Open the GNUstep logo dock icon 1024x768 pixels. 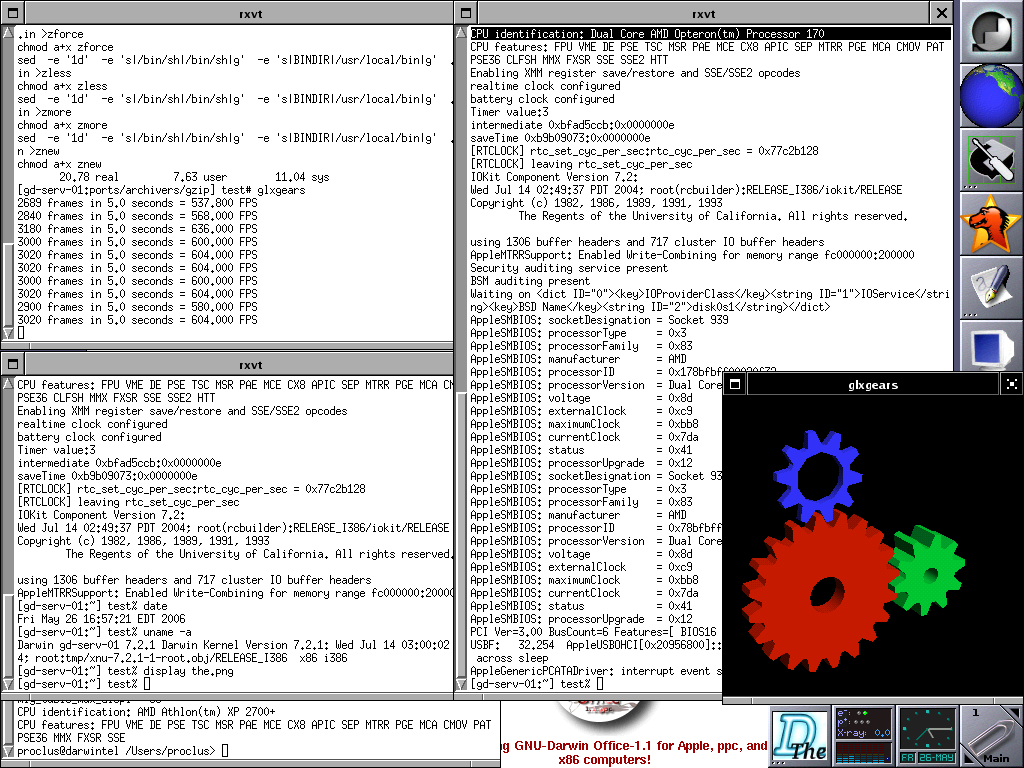991,31
